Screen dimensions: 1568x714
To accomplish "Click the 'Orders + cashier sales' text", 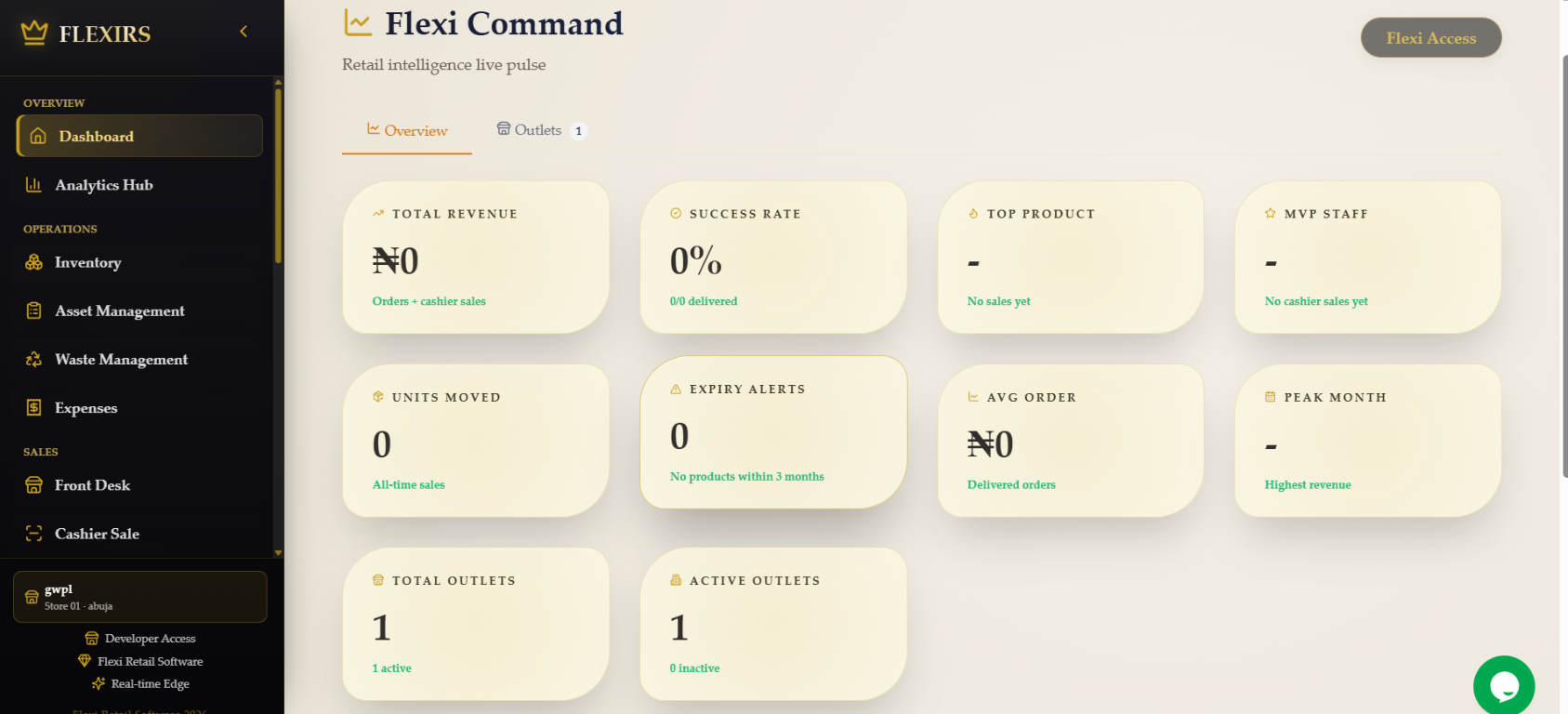I will [429, 301].
